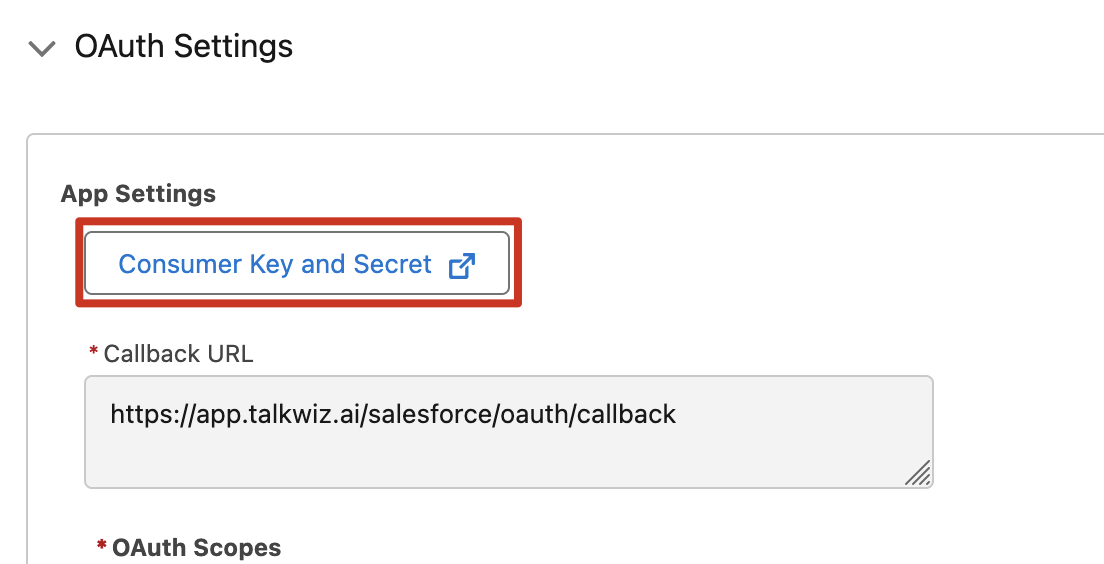Viewport: 1104px width, 564px height.
Task: Select the App Settings subheading
Action: pyautogui.click(x=138, y=194)
